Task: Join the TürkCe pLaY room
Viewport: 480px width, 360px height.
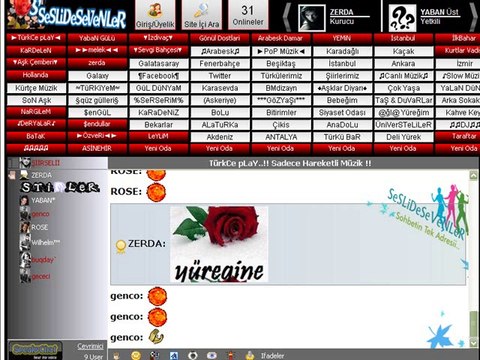Action: click(36, 38)
